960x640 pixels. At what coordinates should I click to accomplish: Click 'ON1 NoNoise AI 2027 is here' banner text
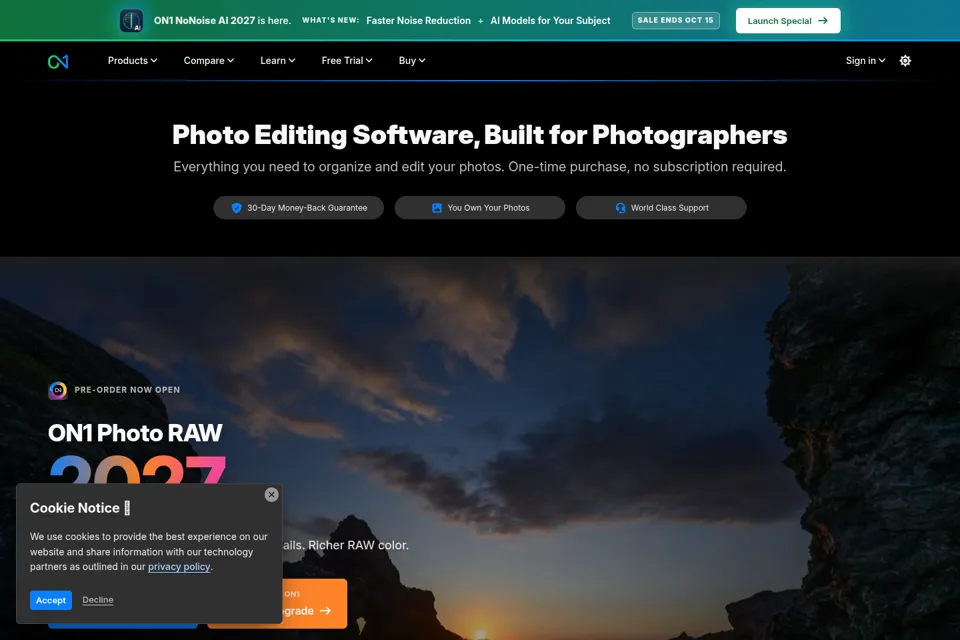(x=222, y=20)
